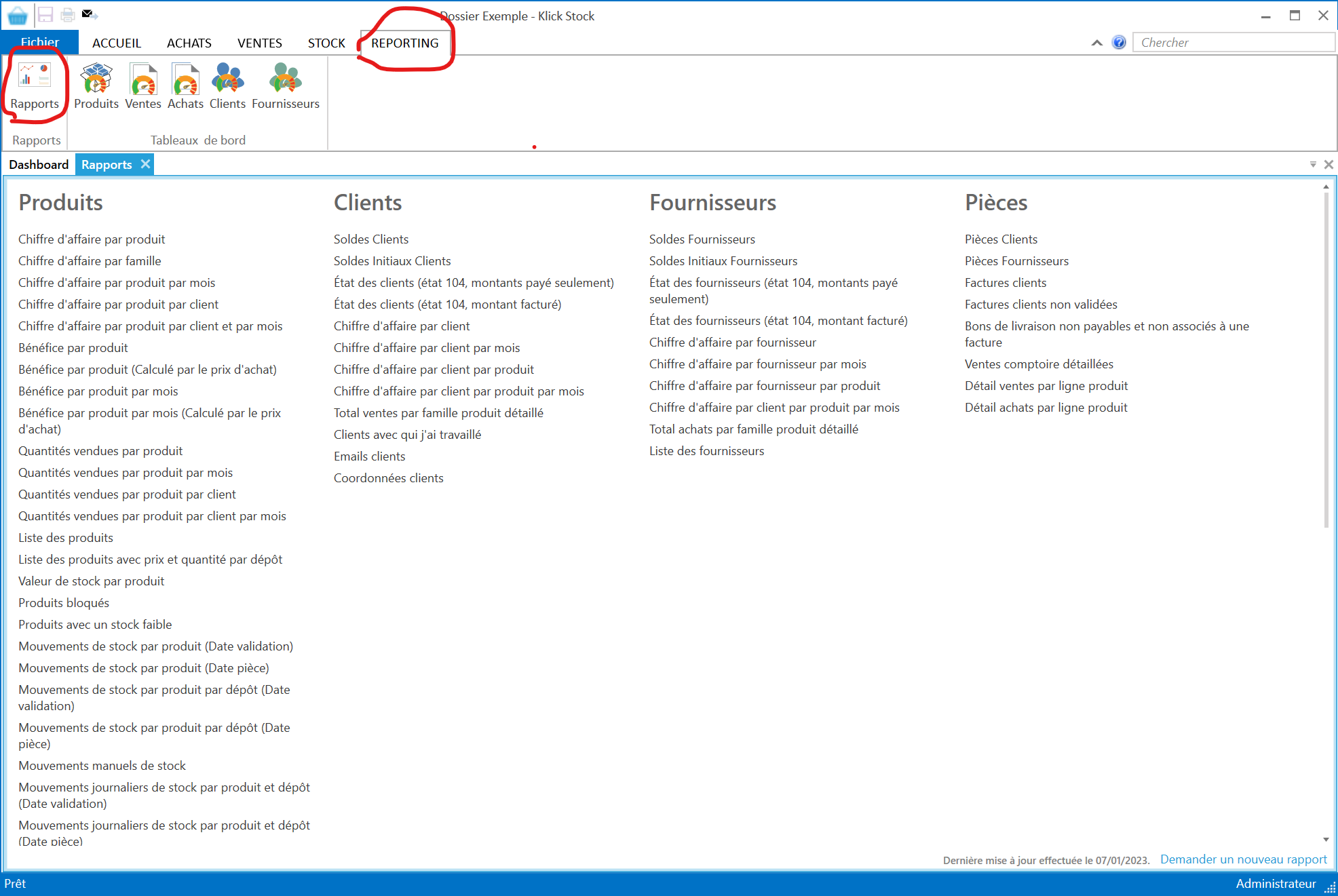Viewport: 1338px width, 896px height.
Task: Open the Fournisseurs dashboard
Action: pyautogui.click(x=285, y=85)
